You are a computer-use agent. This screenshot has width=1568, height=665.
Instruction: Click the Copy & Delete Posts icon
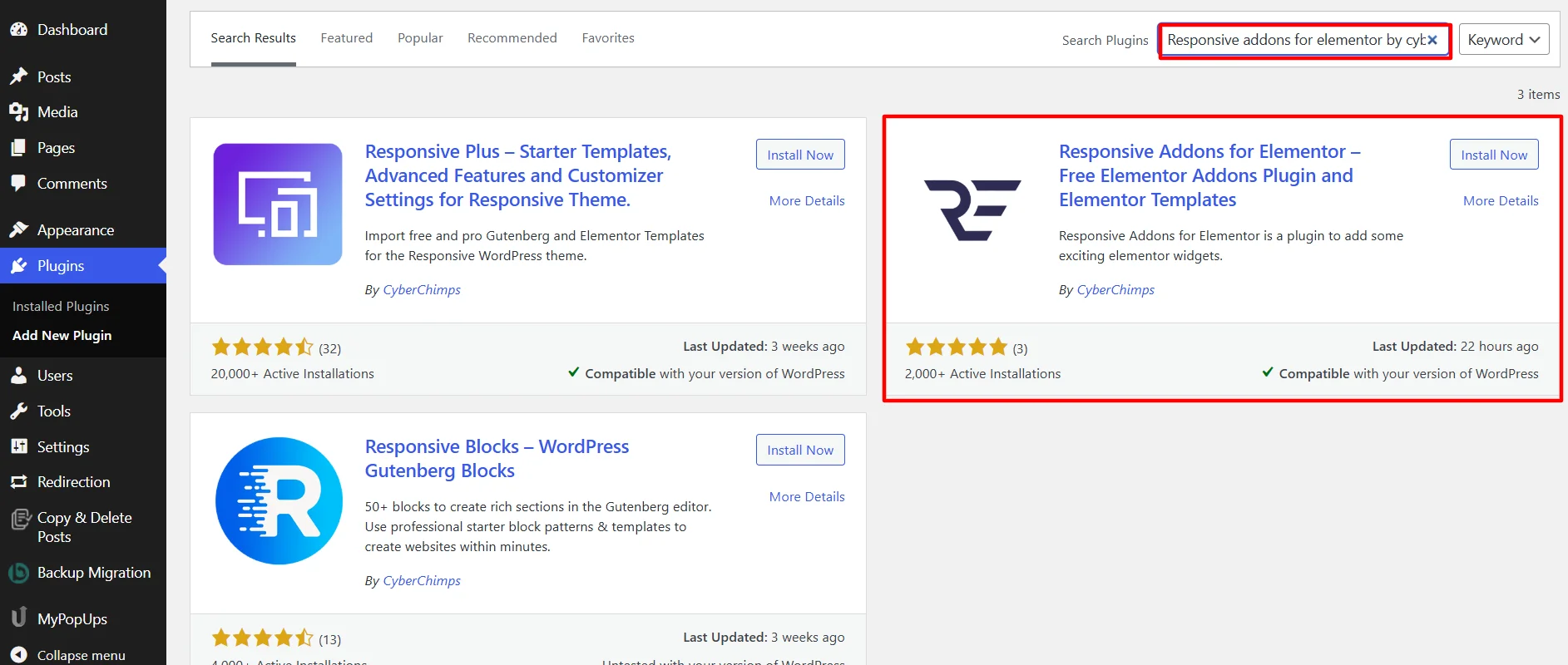[x=20, y=519]
